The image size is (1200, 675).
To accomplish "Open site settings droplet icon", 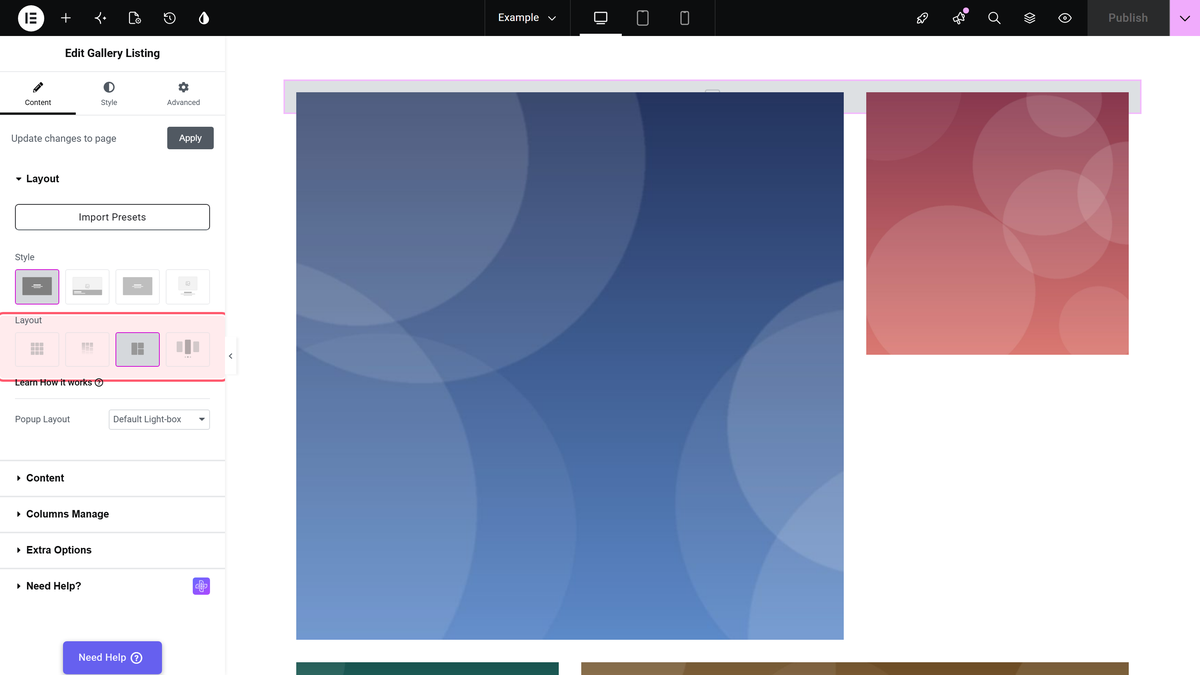I will [x=204, y=18].
